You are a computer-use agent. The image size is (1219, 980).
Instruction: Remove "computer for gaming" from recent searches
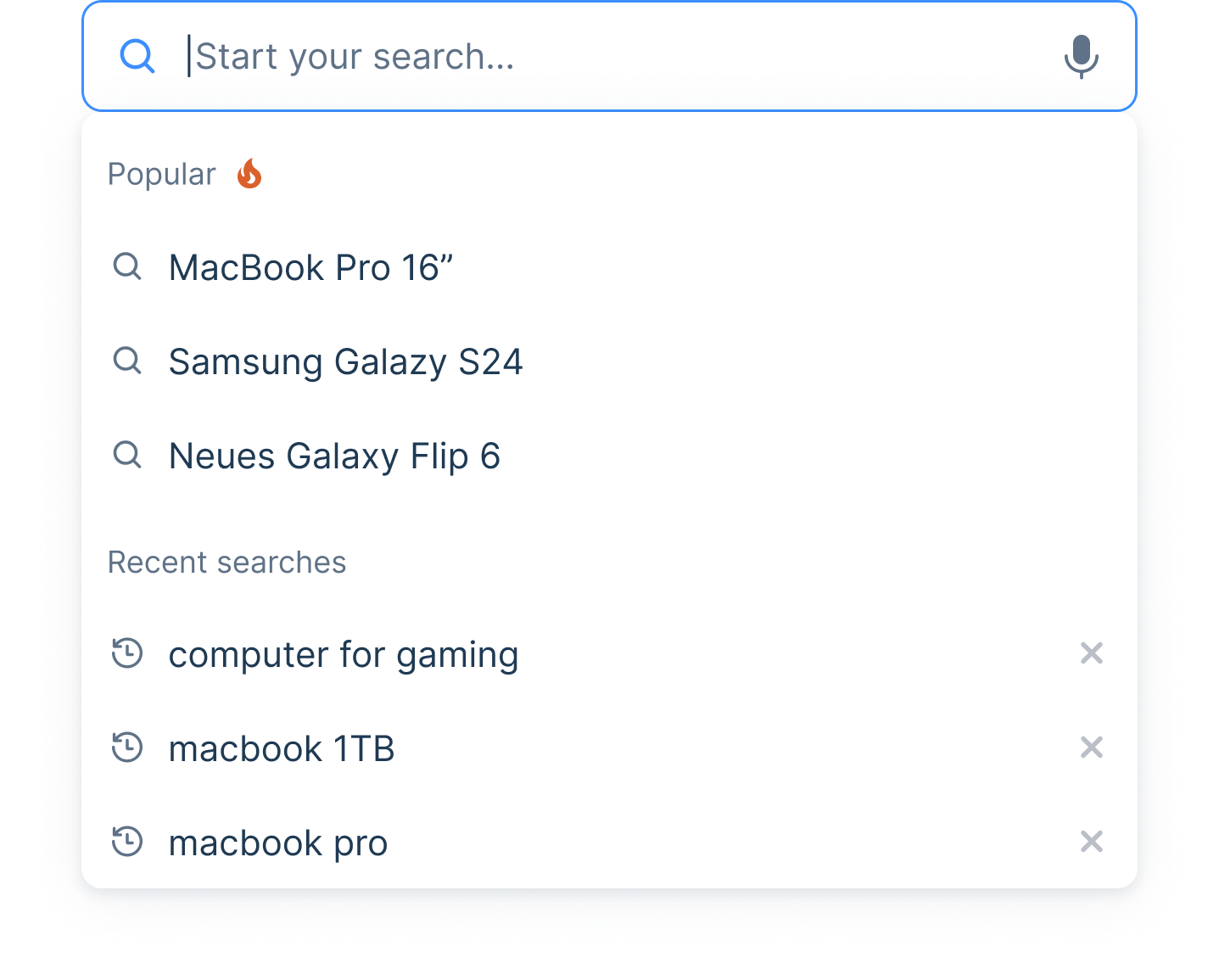1091,653
